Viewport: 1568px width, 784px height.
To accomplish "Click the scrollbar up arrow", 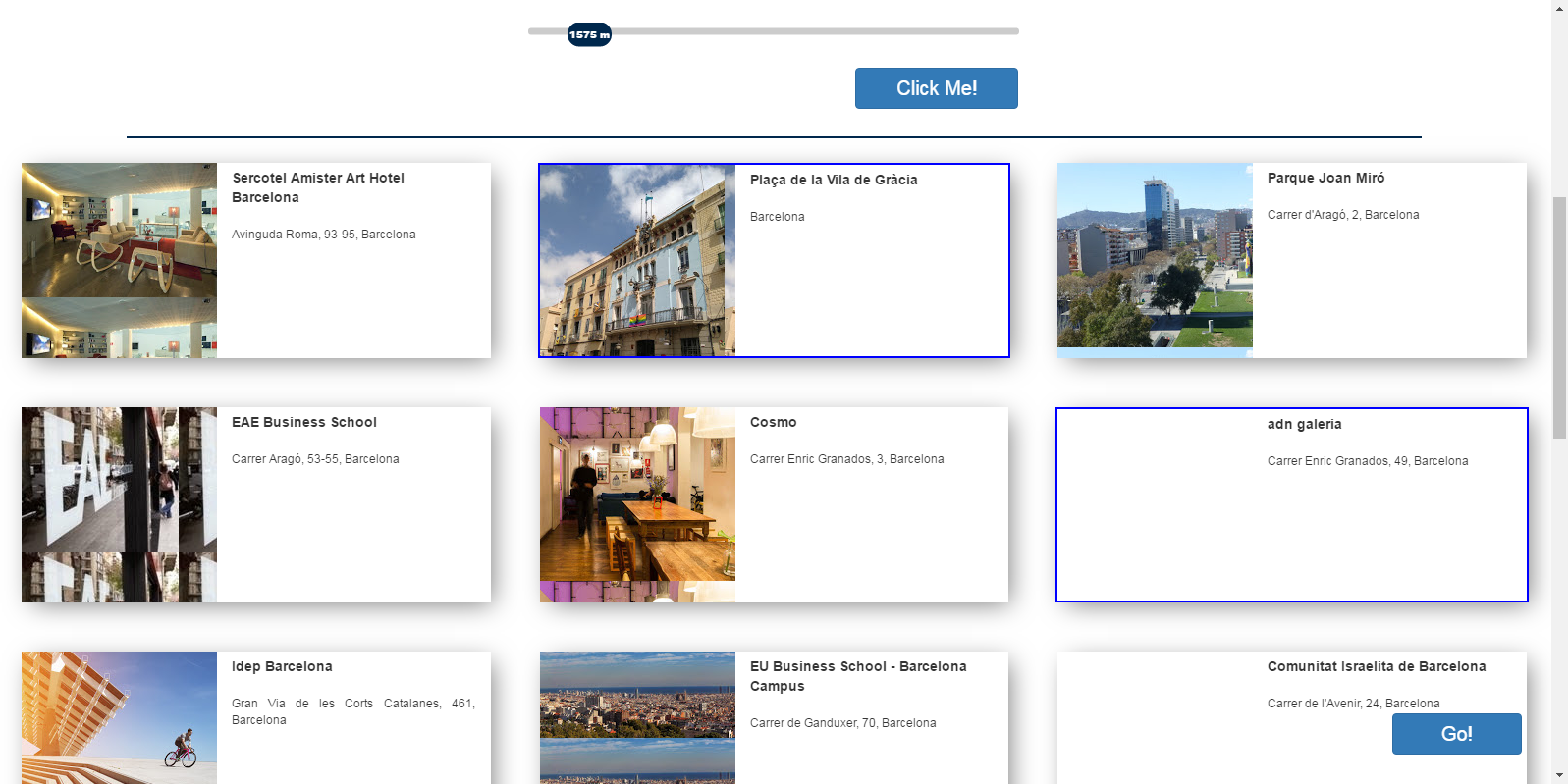I will point(1559,8).
